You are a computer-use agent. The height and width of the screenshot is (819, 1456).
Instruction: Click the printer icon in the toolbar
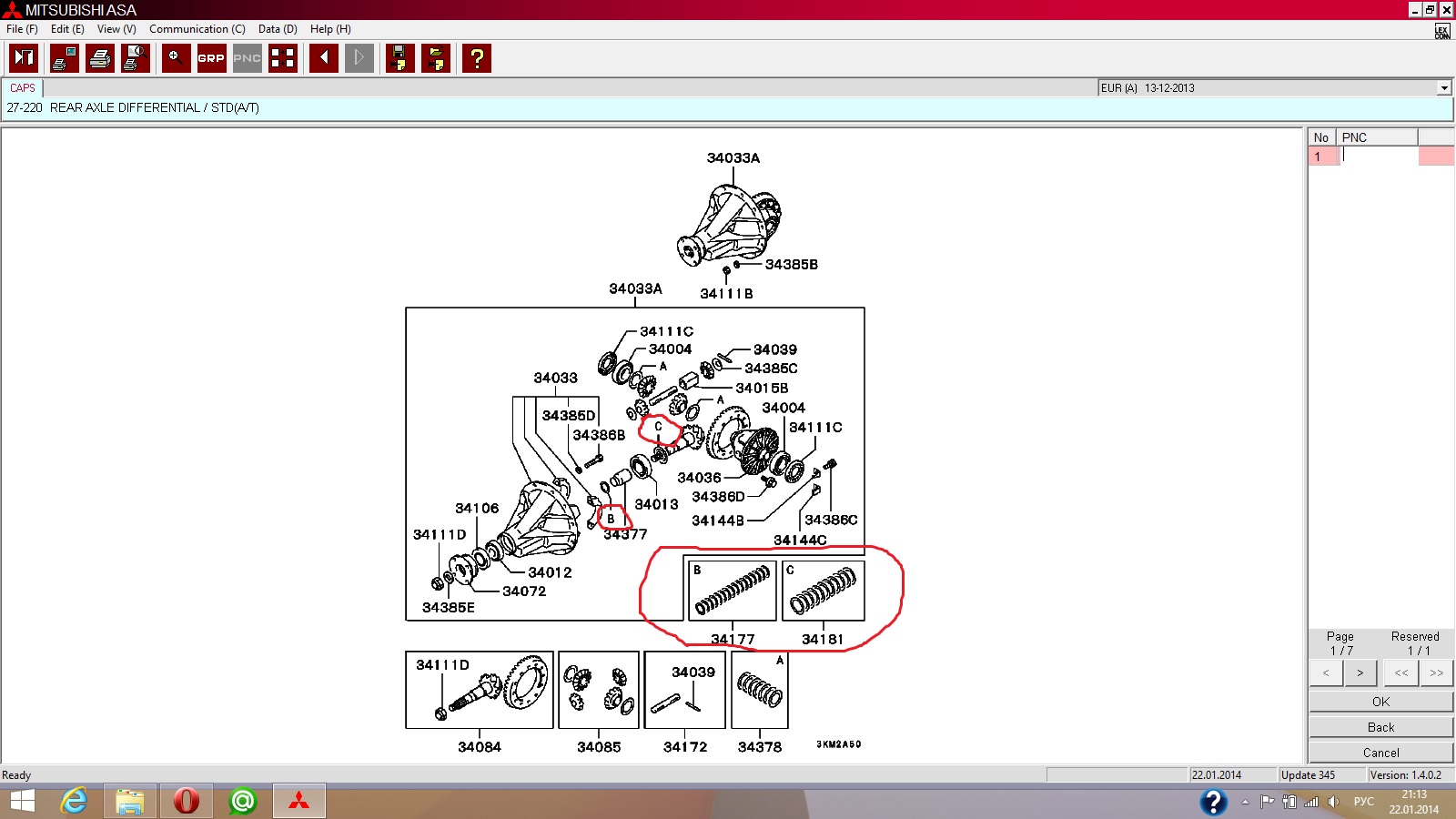(x=100, y=58)
